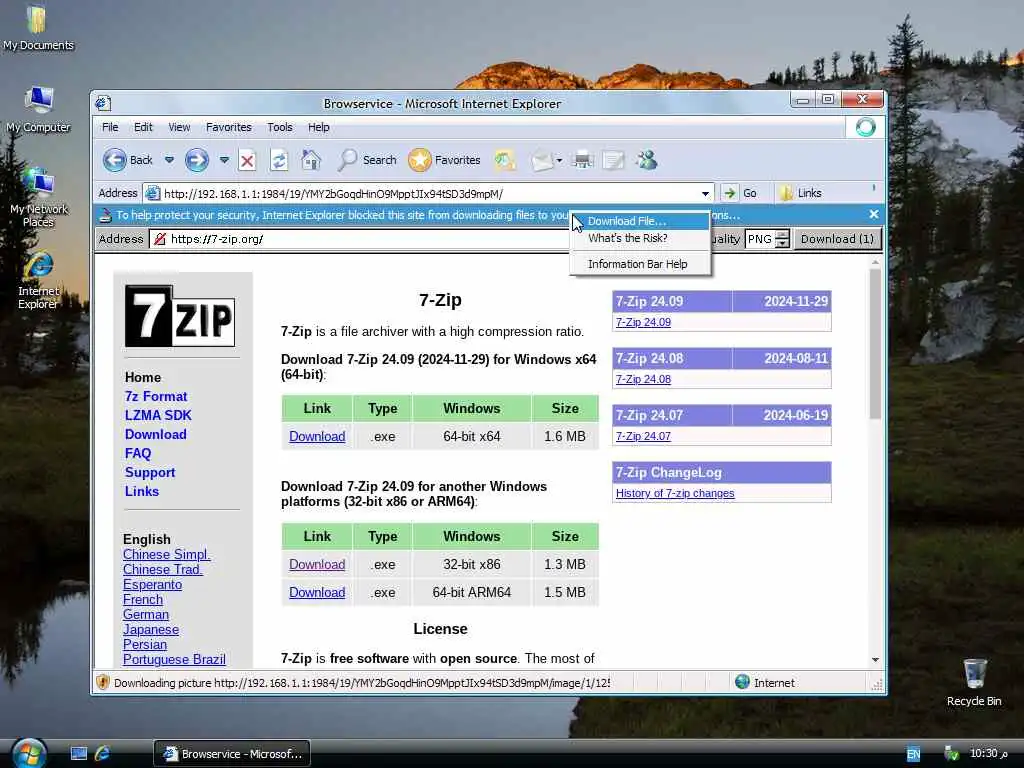The height and width of the screenshot is (768, 1024).
Task: Click the Refresh page toolbar icon
Action: tap(279, 160)
